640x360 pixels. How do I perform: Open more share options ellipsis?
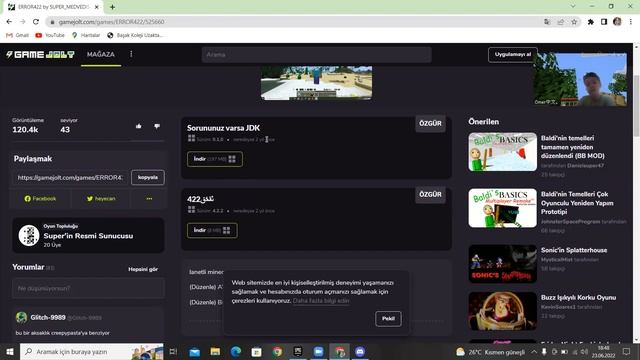[149, 199]
